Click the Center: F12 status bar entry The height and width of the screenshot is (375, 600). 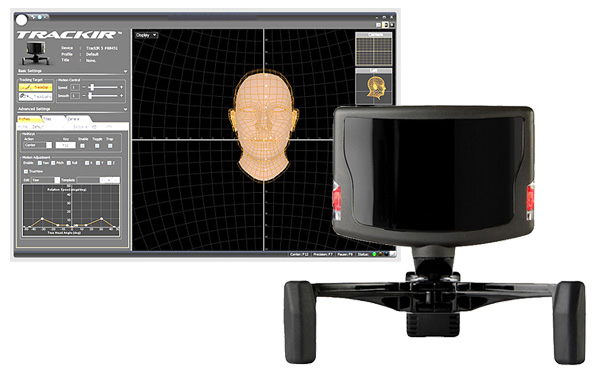click(x=300, y=254)
